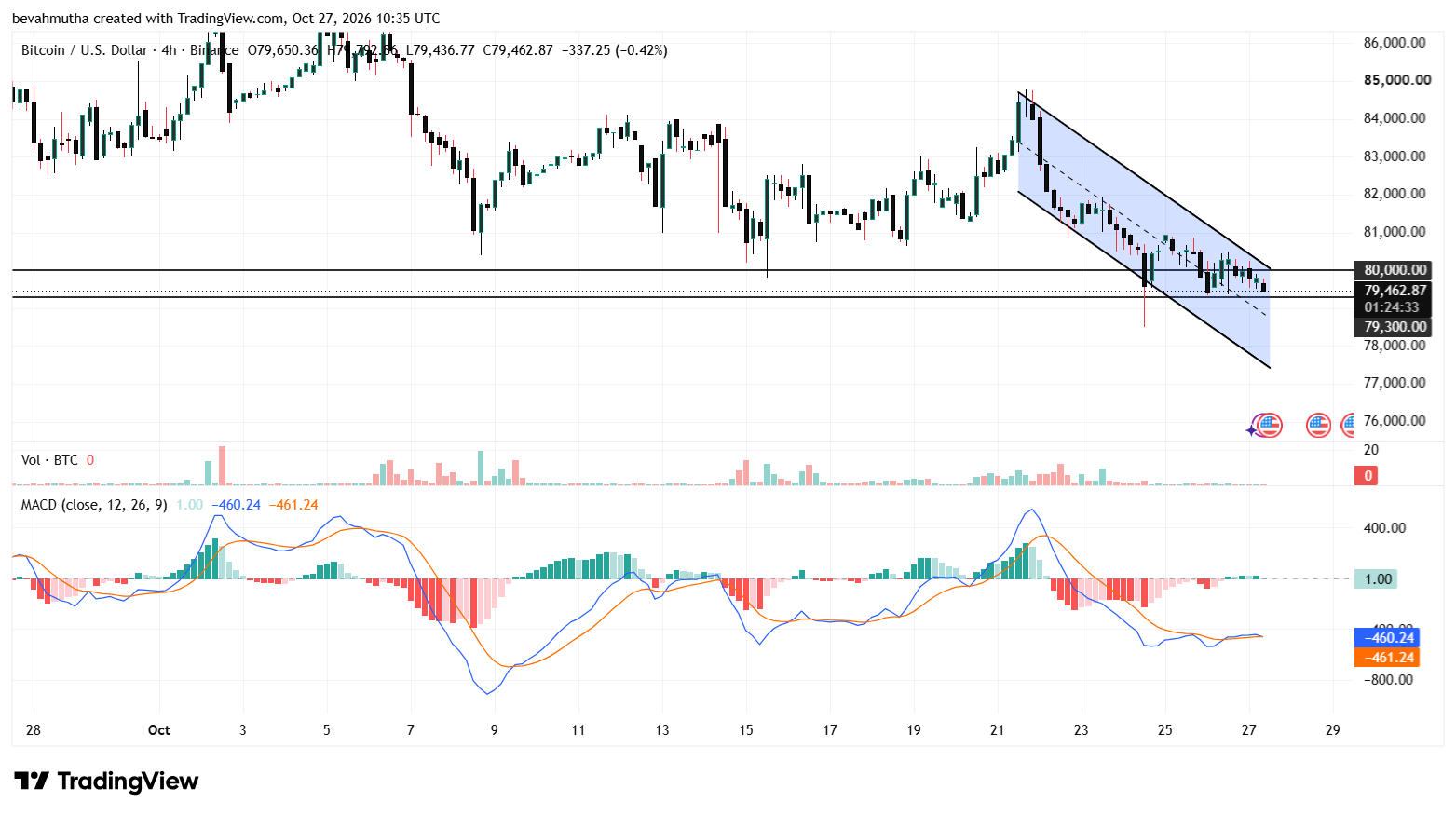Click the "28" date on the time axis
The image size is (1456, 816).
pos(34,730)
